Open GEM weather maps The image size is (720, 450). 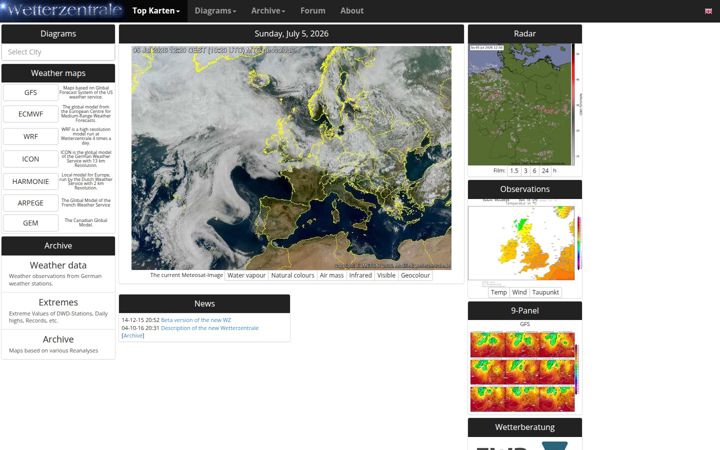[x=31, y=223]
